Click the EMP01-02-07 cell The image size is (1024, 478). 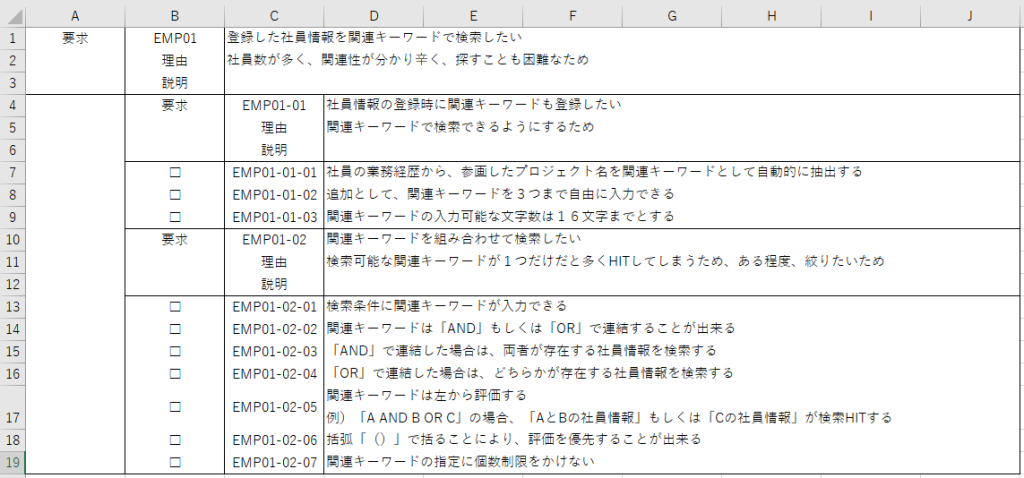[274, 462]
